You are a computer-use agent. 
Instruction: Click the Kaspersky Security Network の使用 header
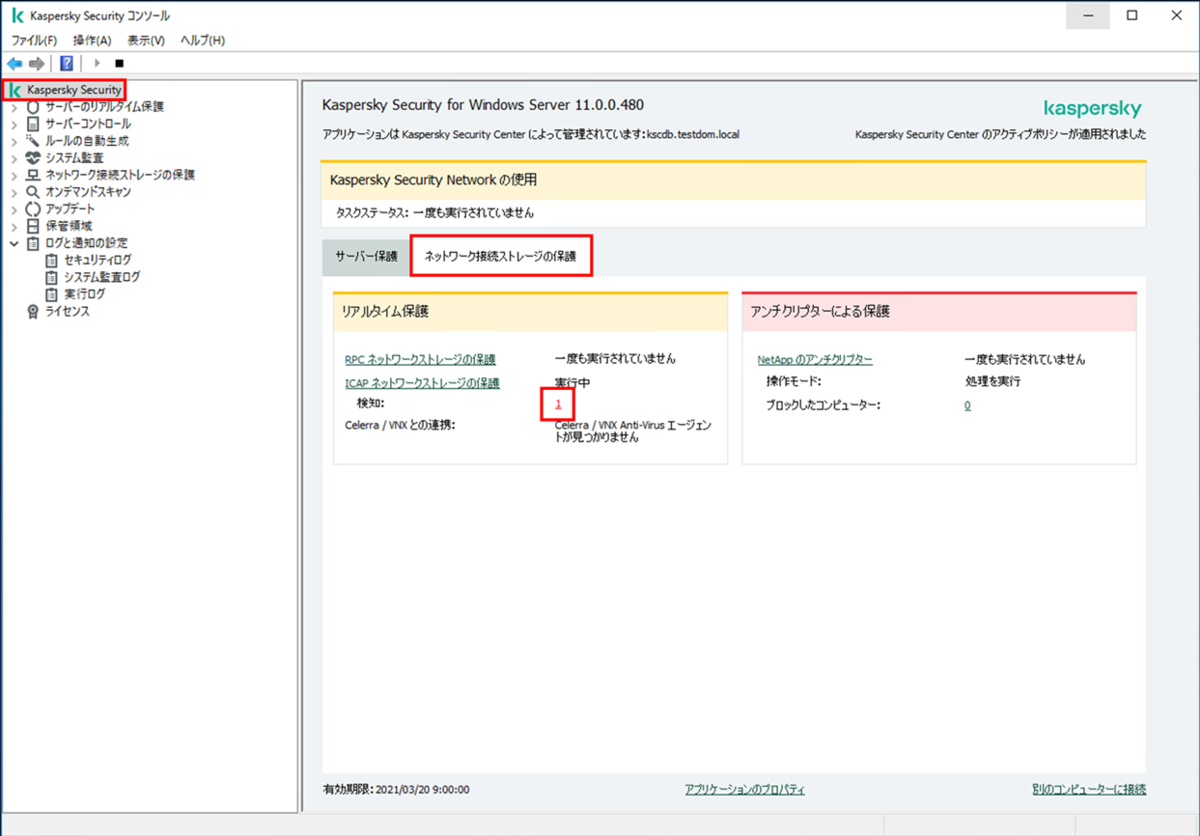pyautogui.click(x=734, y=180)
